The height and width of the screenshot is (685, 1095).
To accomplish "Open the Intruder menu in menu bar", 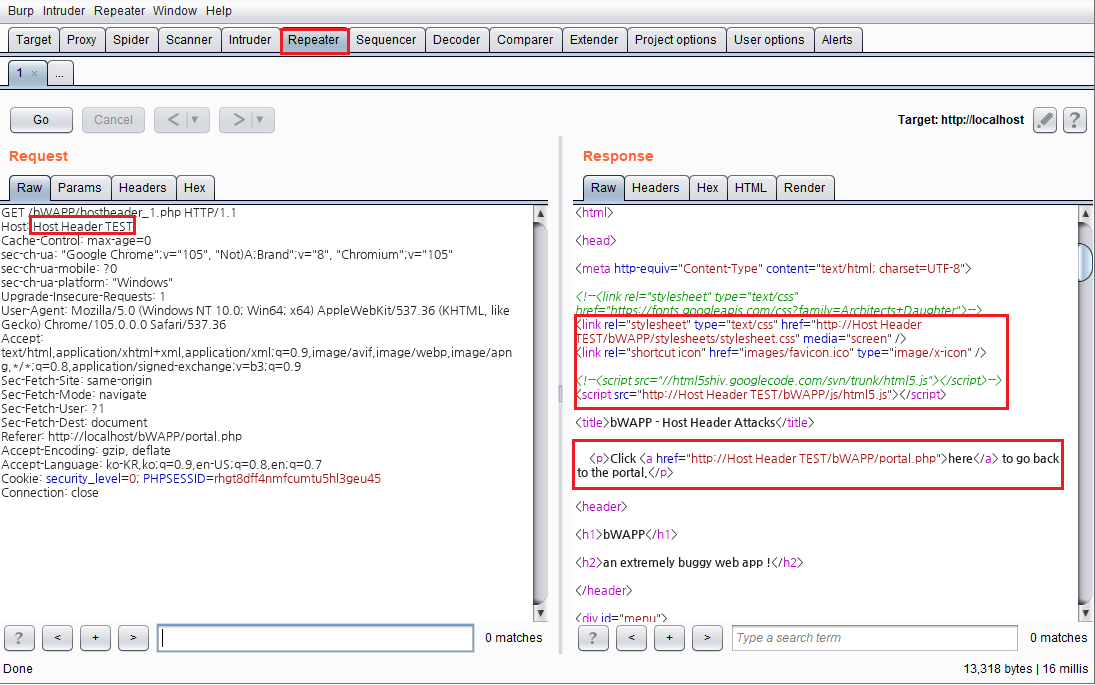I will 64,10.
